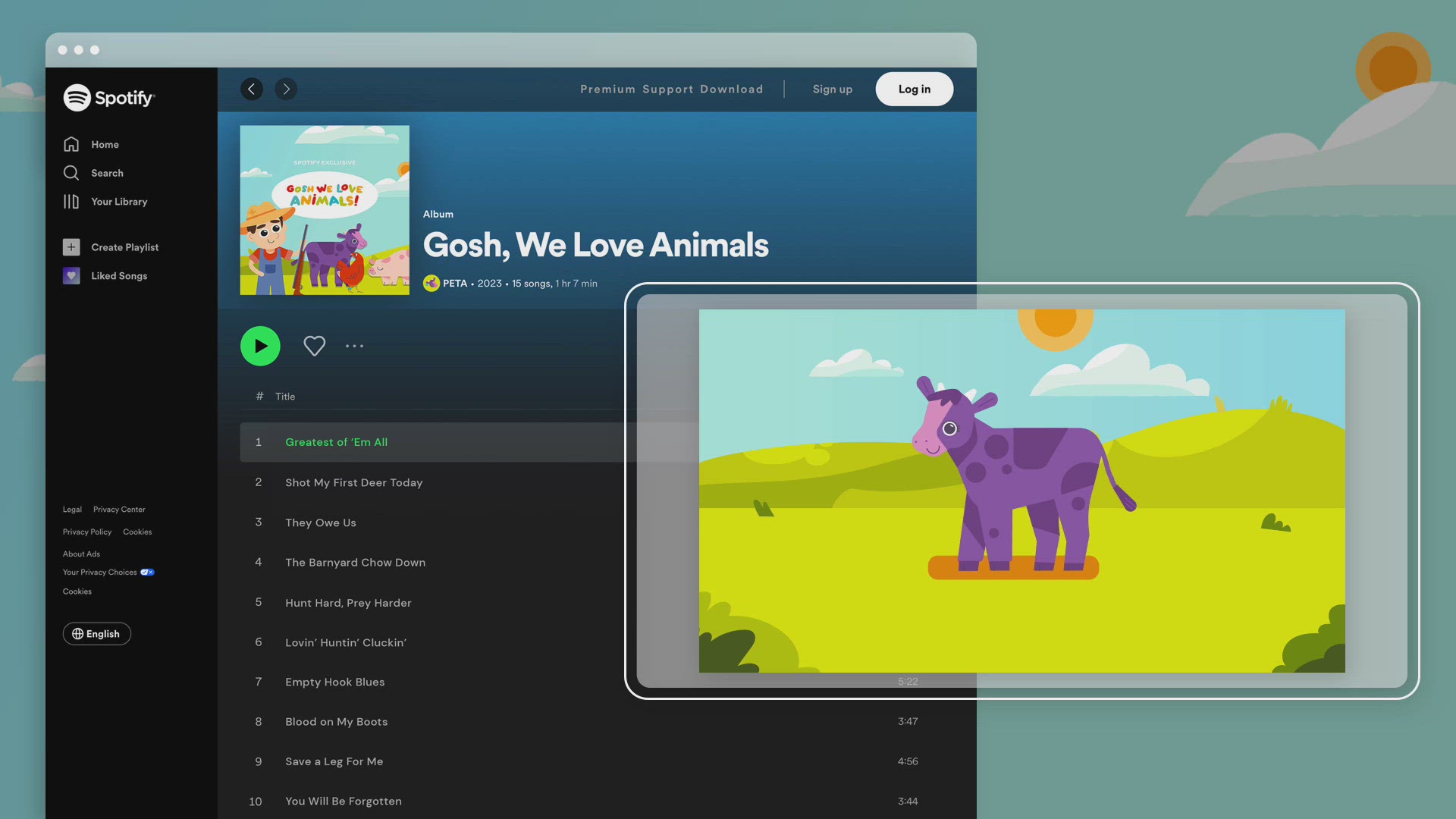Like the album with the heart icon
Screen dimensions: 1456x819
pyautogui.click(x=314, y=346)
